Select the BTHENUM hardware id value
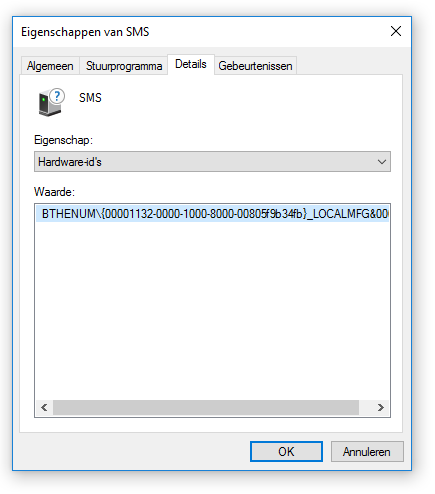Screen dimensions: 435x494 pyautogui.click(x=212, y=214)
